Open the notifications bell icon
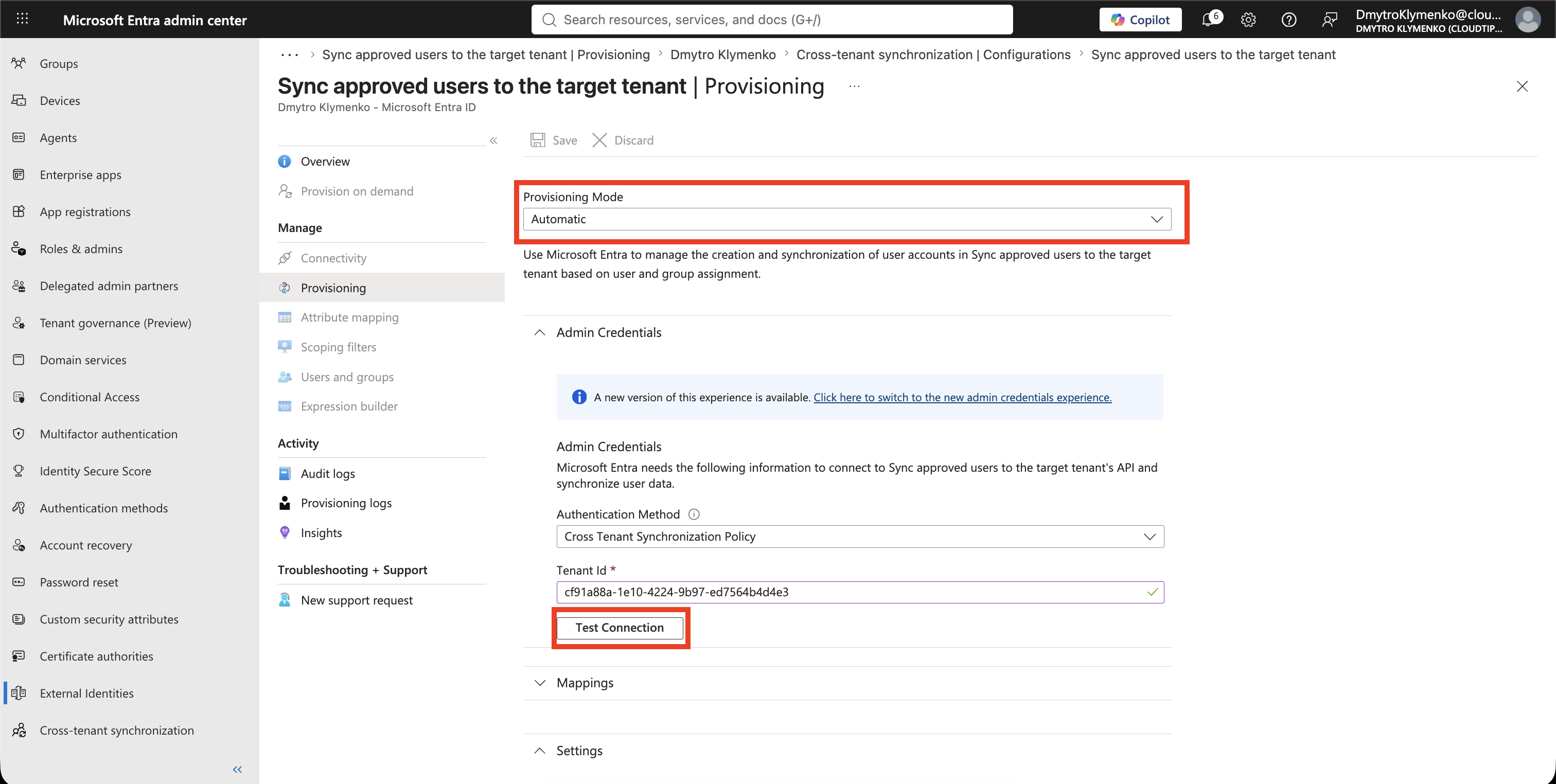This screenshot has width=1556, height=784. point(1208,20)
